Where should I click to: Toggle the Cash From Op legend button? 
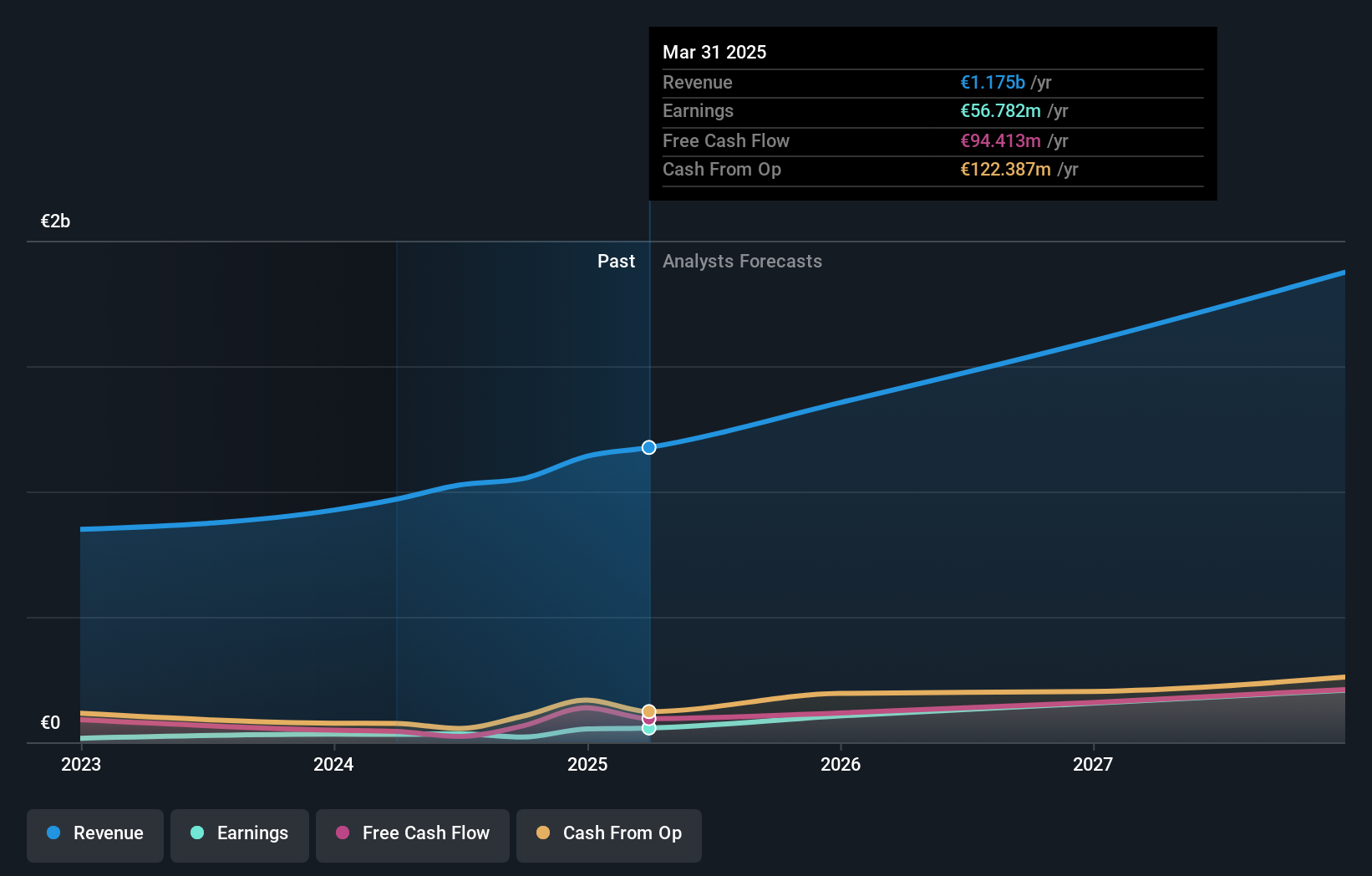(x=609, y=835)
